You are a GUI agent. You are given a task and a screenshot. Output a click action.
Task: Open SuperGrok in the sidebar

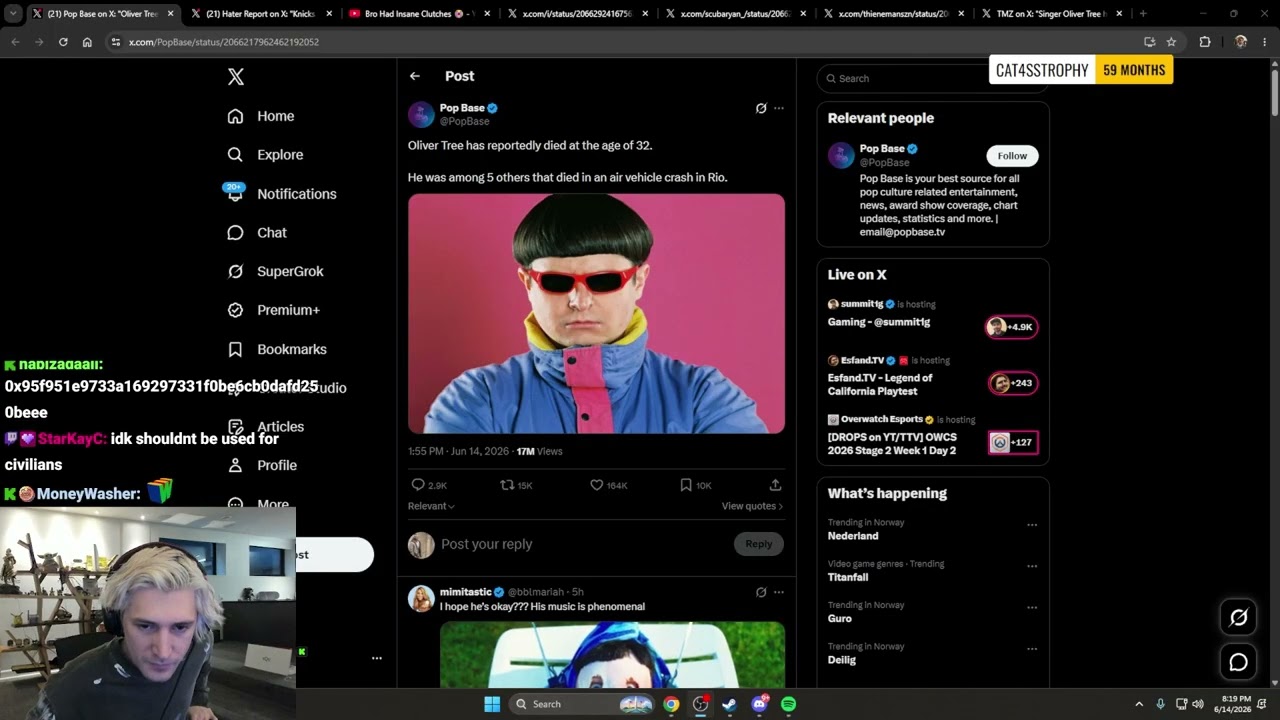pyautogui.click(x=275, y=272)
